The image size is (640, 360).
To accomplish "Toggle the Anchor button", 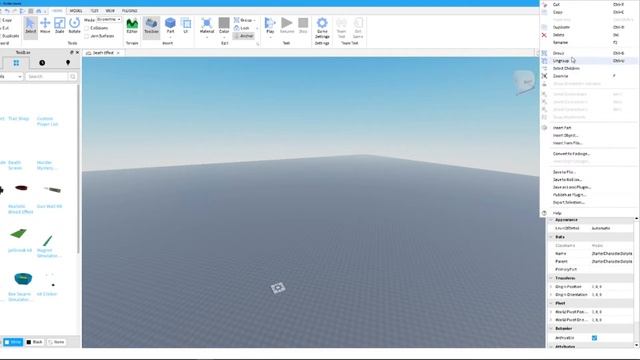I will [x=244, y=36].
